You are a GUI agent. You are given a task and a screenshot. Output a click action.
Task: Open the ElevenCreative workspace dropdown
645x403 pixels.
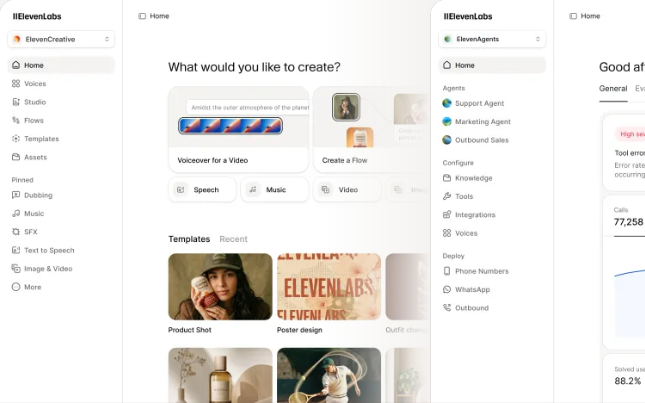coord(61,39)
